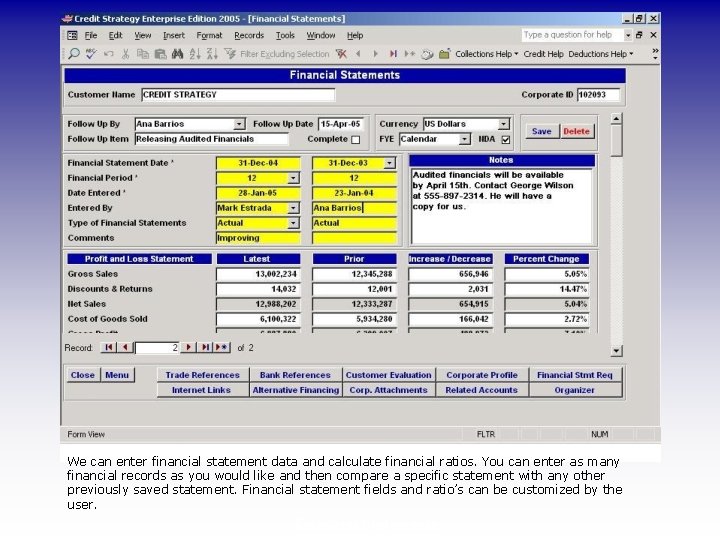Image resolution: width=720 pixels, height=540 pixels.
Task: Open Bank References
Action: click(x=295, y=375)
